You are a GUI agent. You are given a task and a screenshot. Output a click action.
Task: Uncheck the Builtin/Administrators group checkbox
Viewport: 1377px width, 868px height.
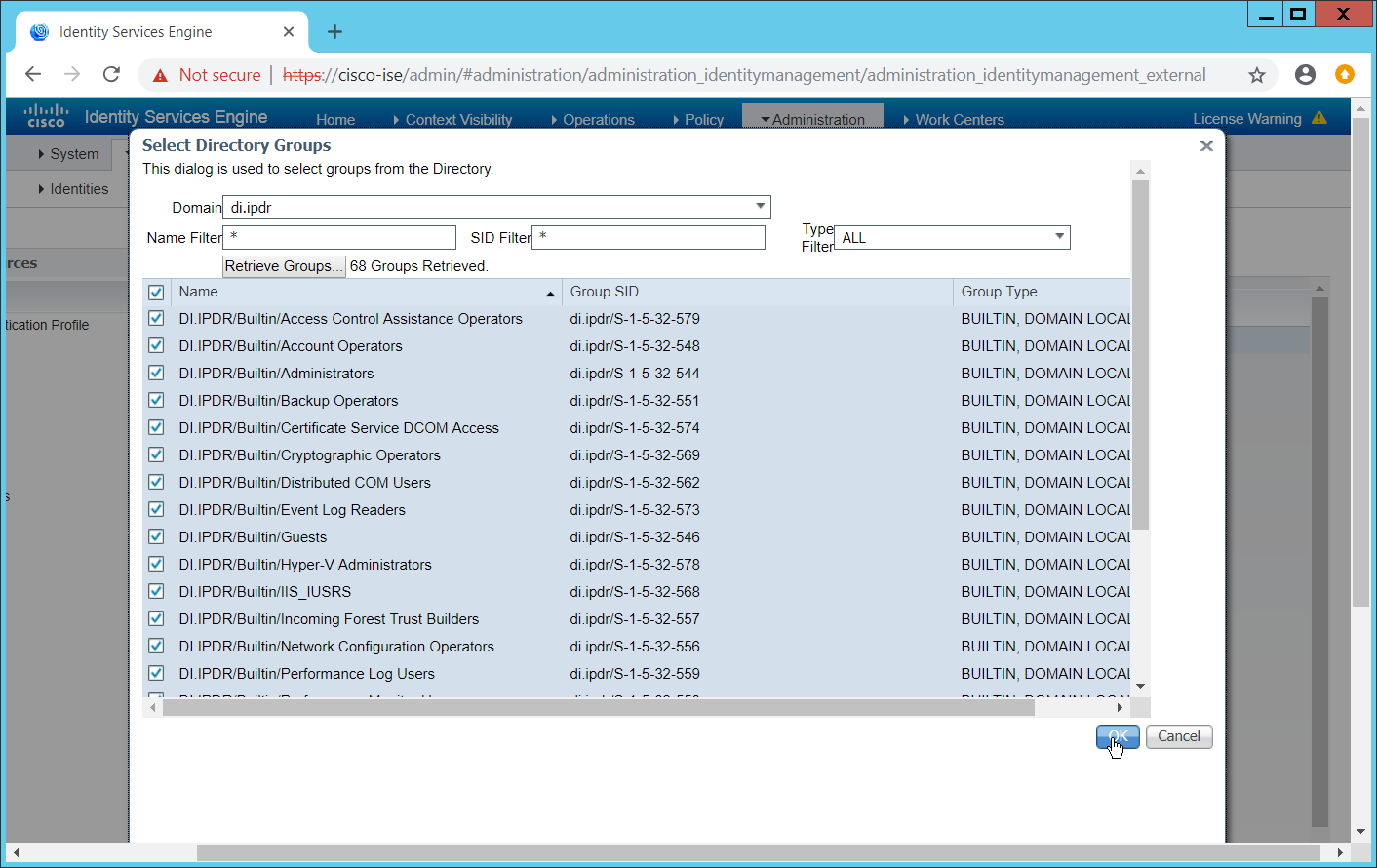(x=156, y=374)
